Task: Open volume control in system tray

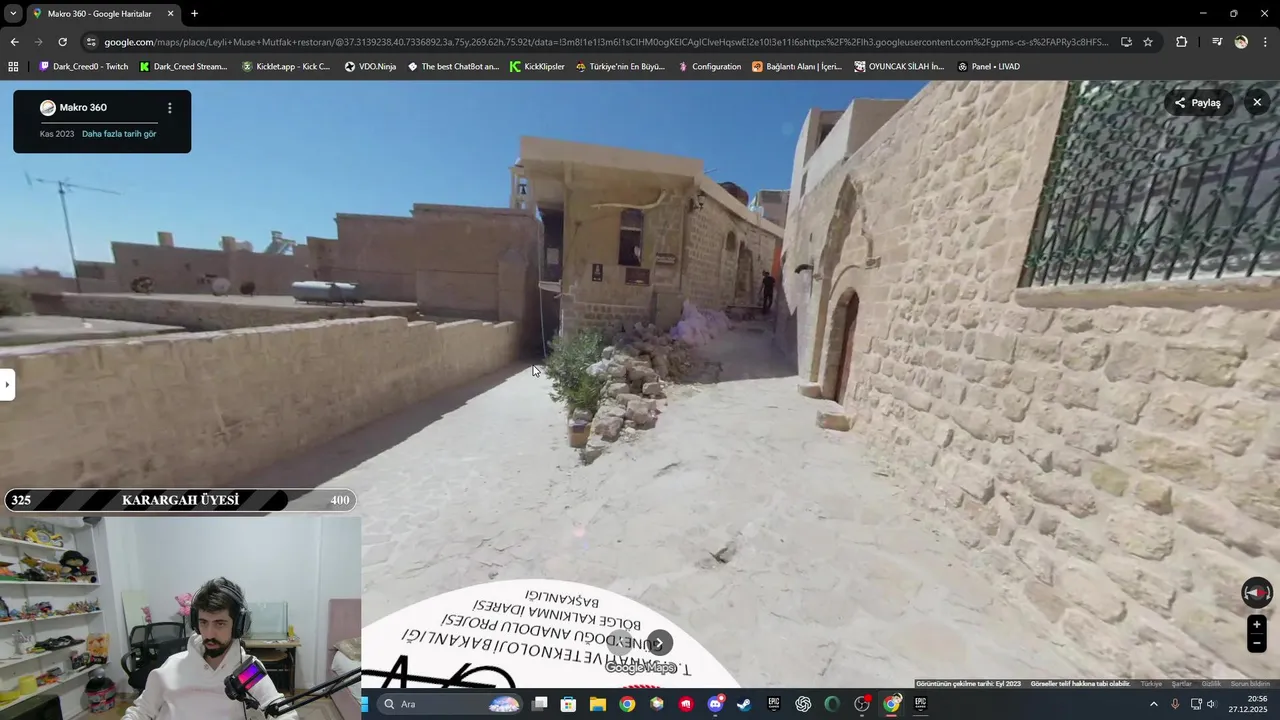Action: (1211, 704)
